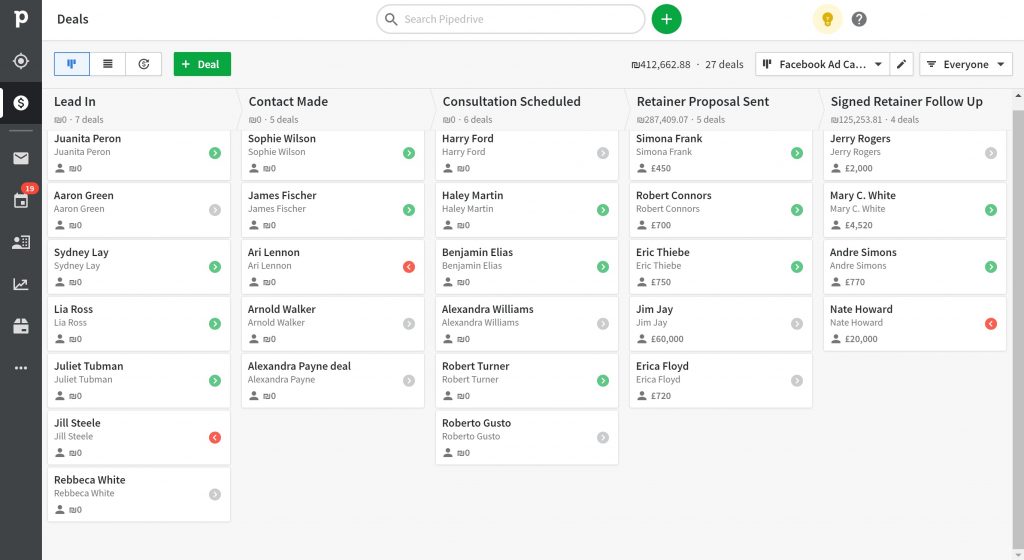Open the Robert Turner deal
1024x560 pixels.
[526, 381]
